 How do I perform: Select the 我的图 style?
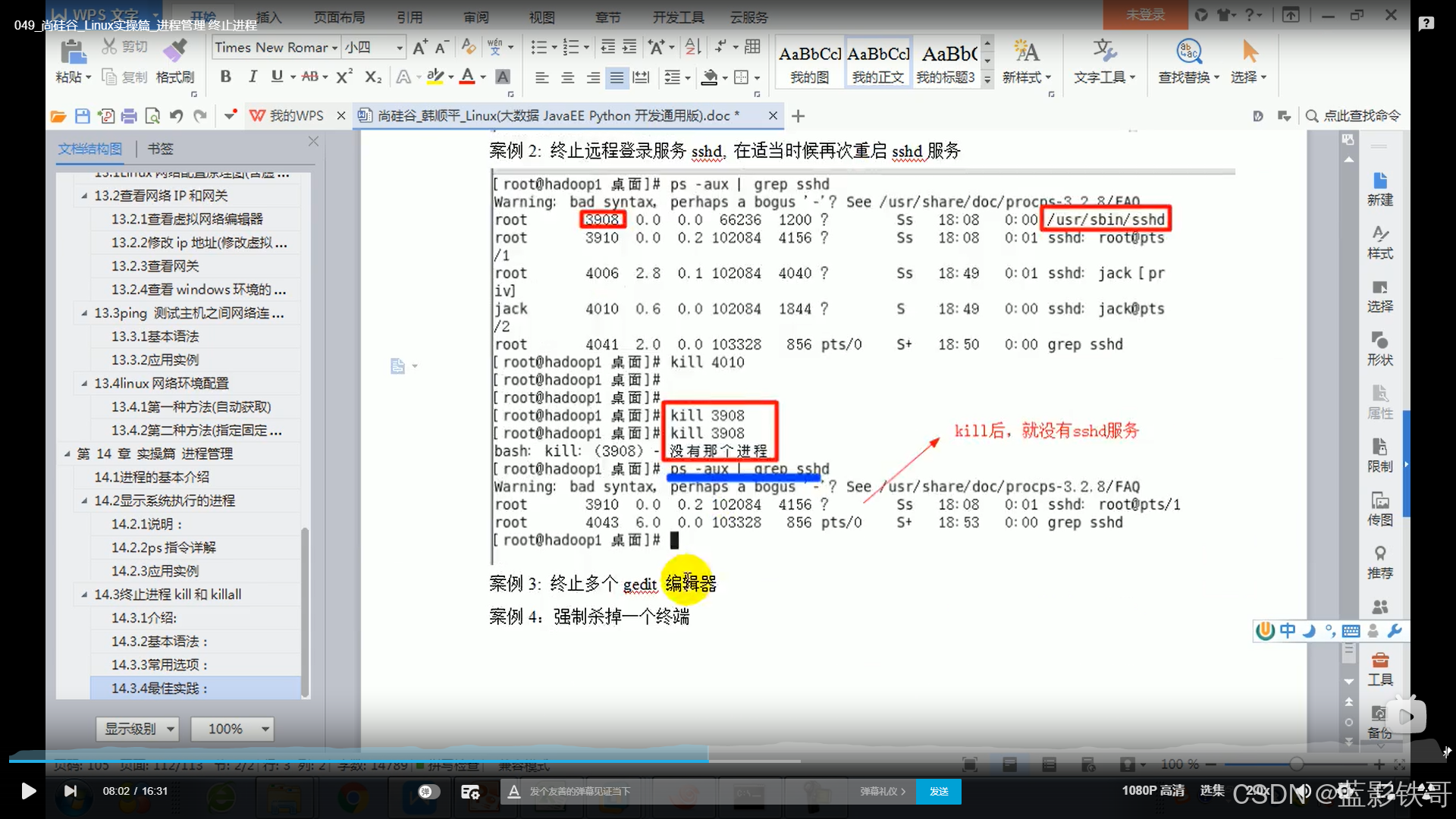810,62
